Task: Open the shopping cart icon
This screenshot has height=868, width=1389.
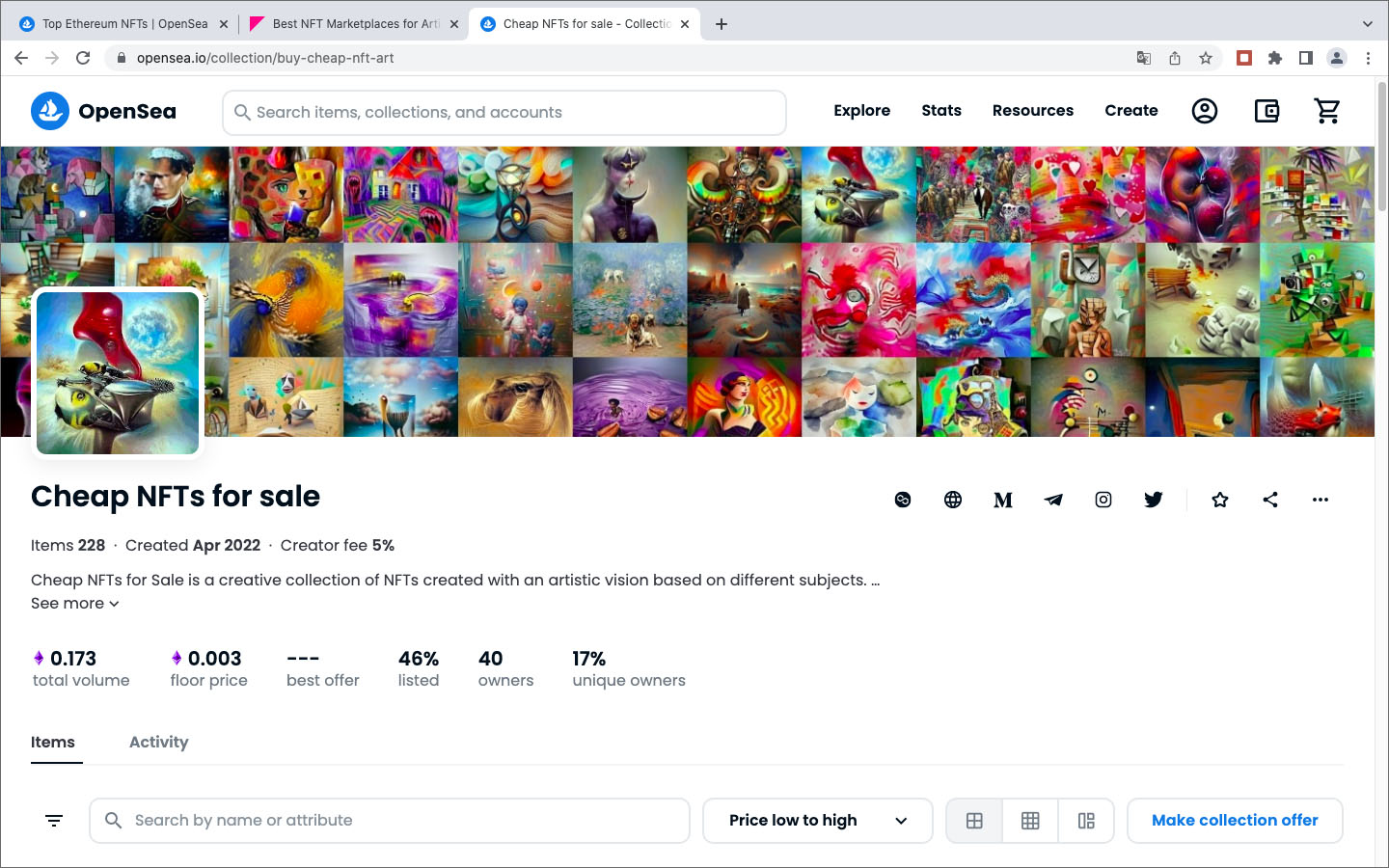Action: 1327,111
